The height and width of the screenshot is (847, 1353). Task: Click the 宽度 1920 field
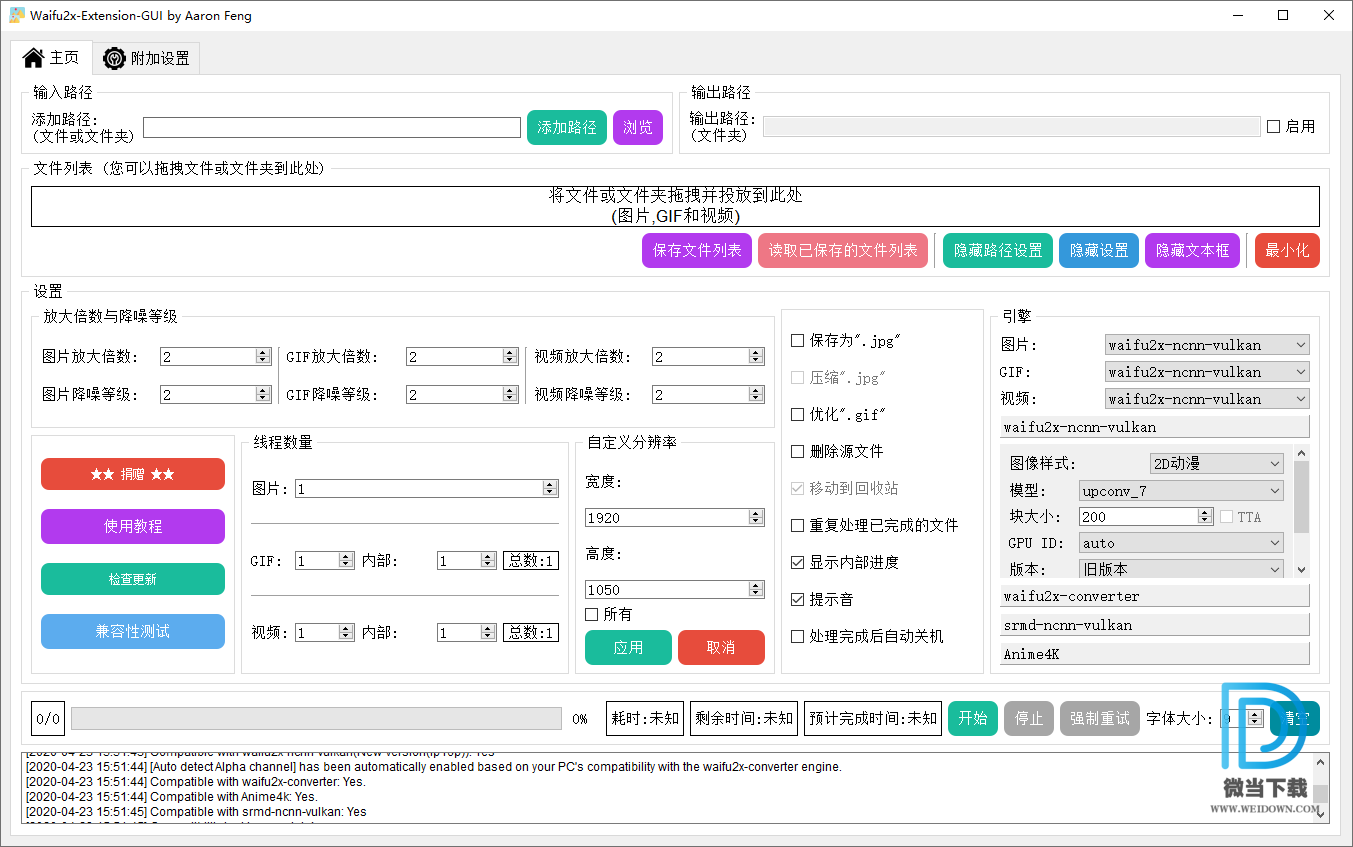pyautogui.click(x=675, y=517)
